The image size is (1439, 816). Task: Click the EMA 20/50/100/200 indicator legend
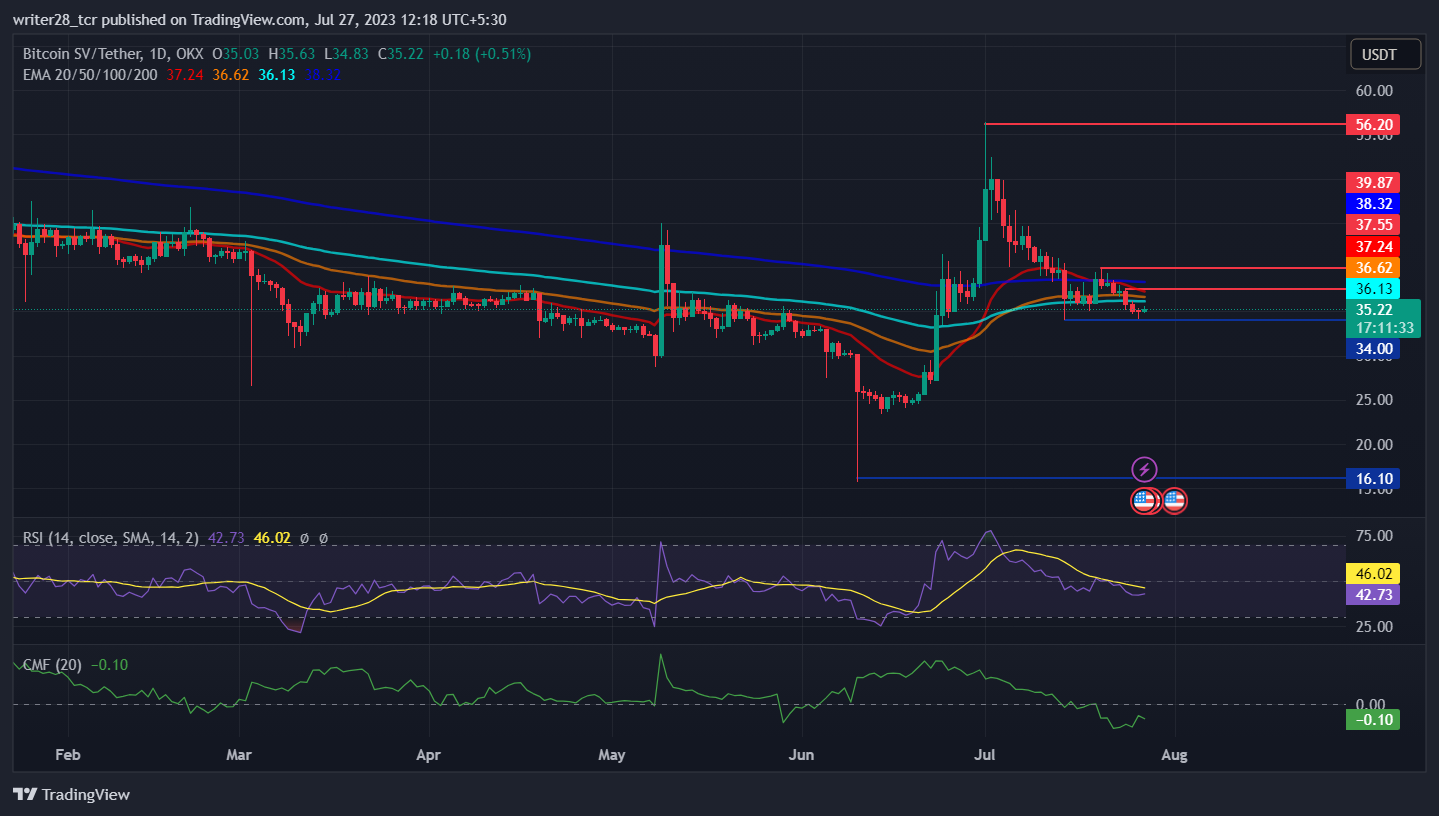[90, 74]
